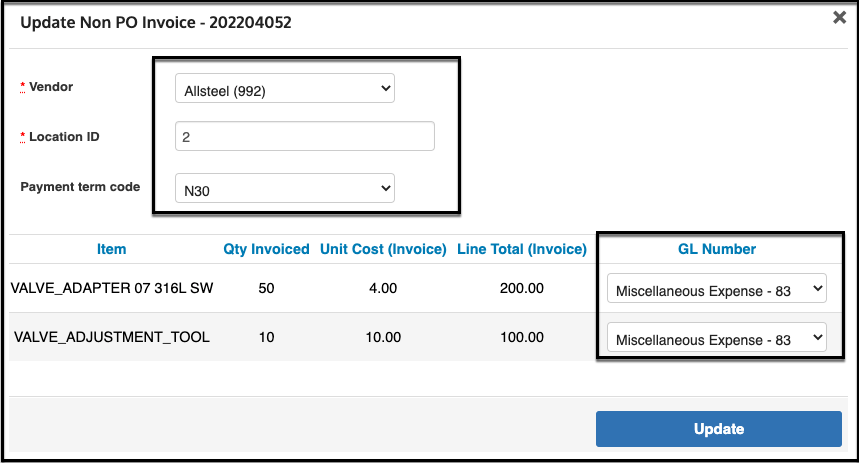The height and width of the screenshot is (463, 859).
Task: Open the Vendor dropdown showing Allsteel (992)
Action: coord(285,88)
